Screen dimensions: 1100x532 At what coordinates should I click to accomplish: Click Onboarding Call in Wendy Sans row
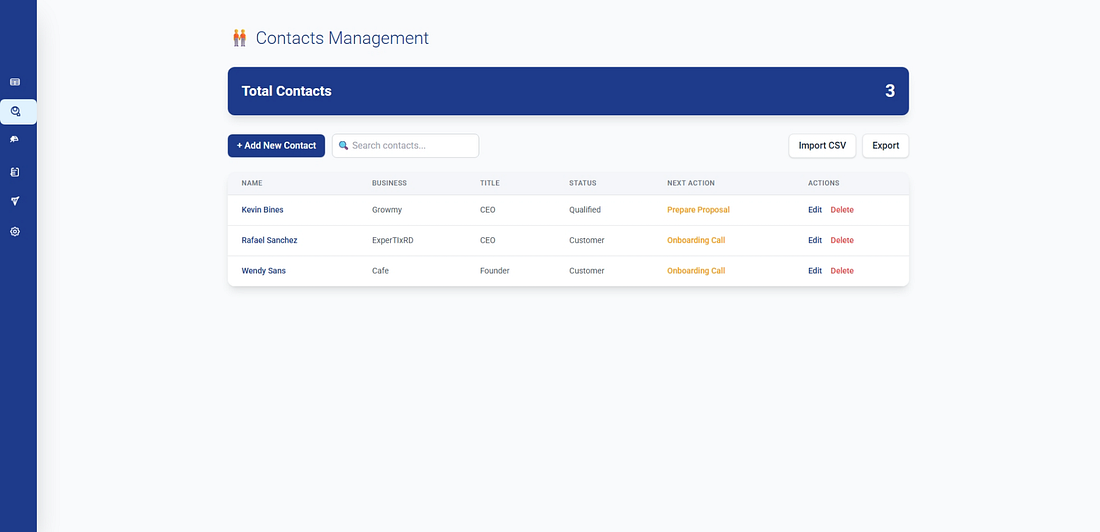click(x=696, y=271)
